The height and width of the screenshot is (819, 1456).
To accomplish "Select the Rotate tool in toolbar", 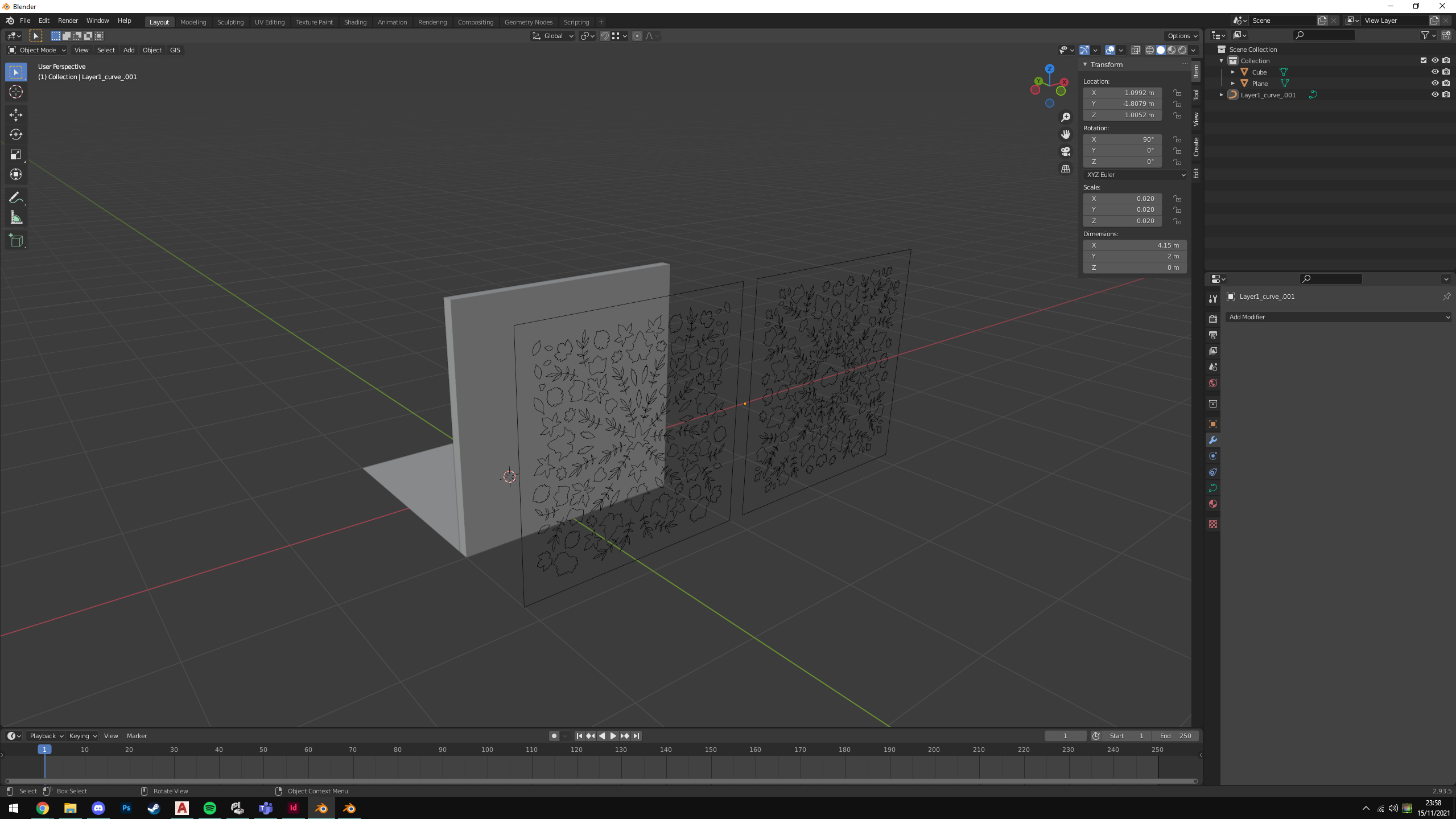I will (x=16, y=134).
